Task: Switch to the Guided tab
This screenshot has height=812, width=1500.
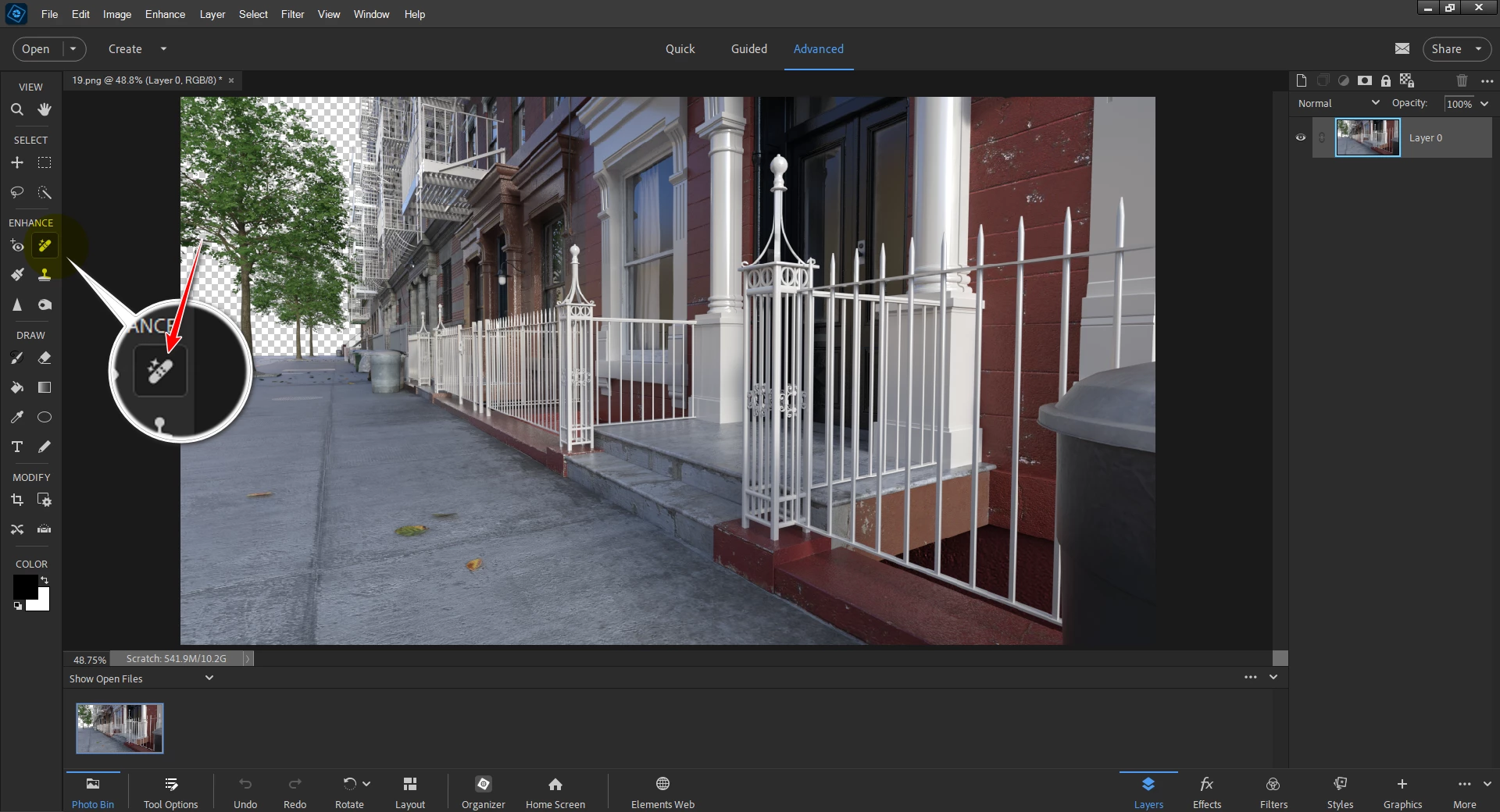Action: 748,48
